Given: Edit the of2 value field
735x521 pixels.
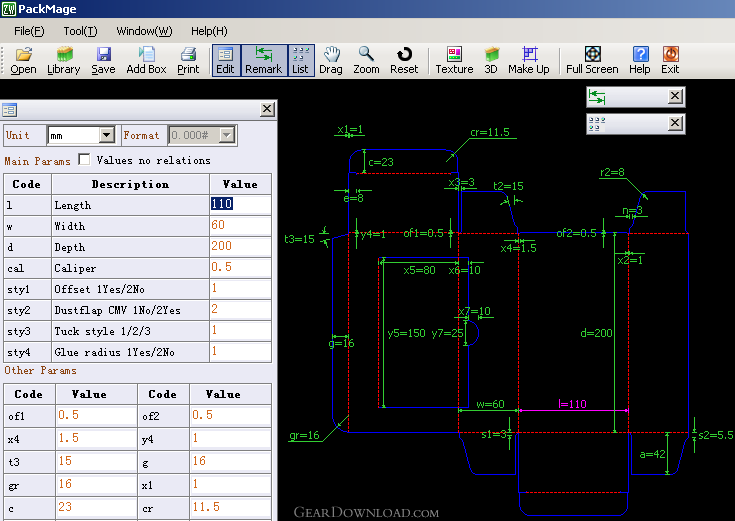Looking at the screenshot, I should click(230, 416).
